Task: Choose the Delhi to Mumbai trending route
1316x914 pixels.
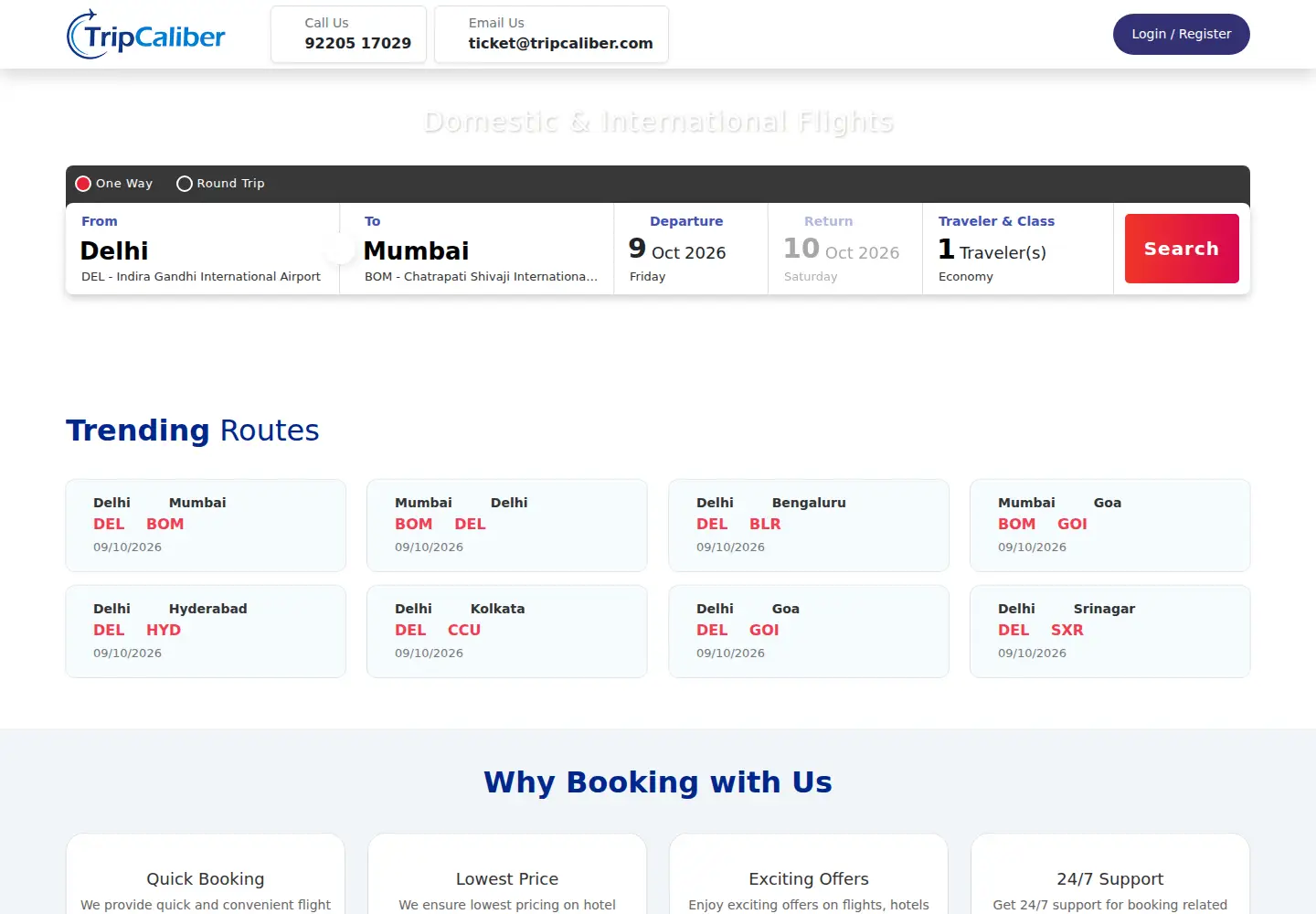Action: coord(206,526)
